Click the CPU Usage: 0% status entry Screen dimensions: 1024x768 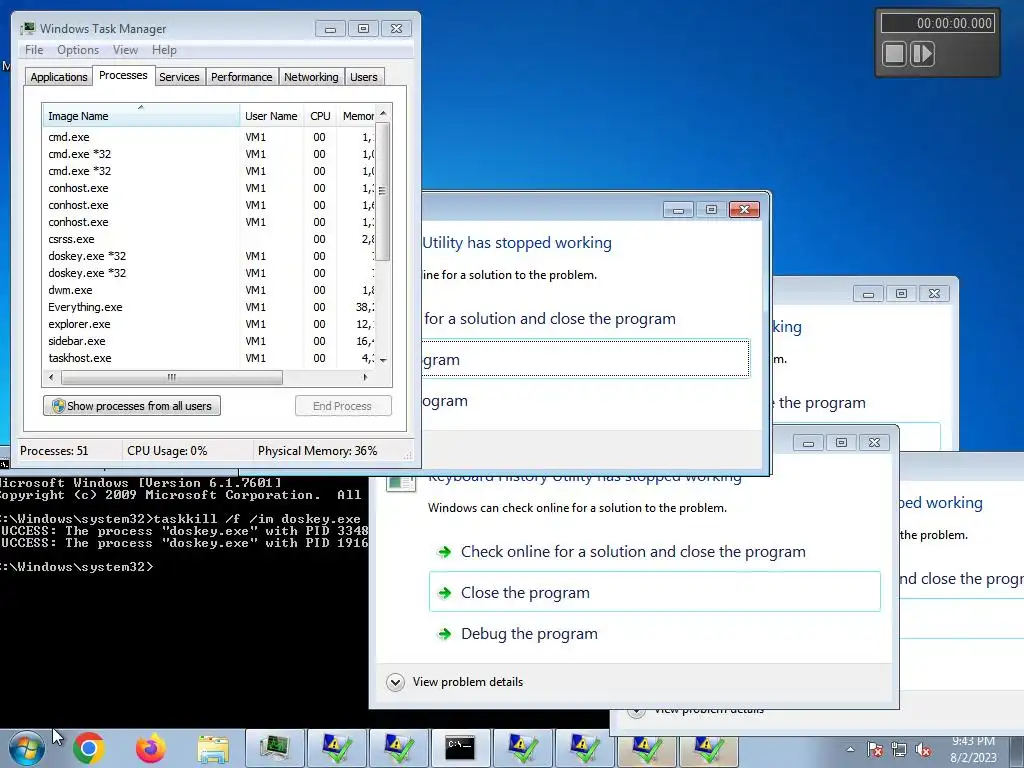click(x=167, y=451)
